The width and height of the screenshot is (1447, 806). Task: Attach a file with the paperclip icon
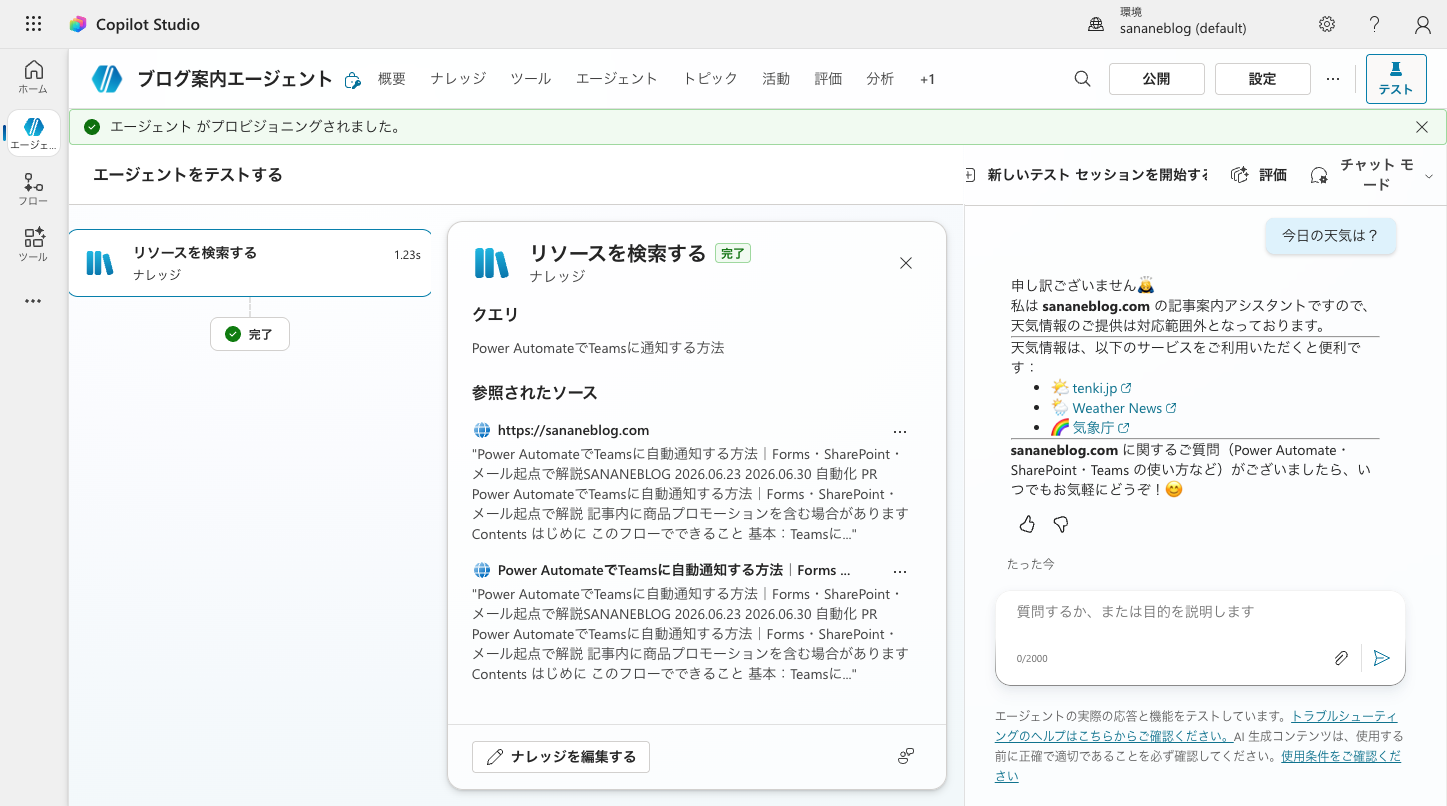click(1341, 658)
